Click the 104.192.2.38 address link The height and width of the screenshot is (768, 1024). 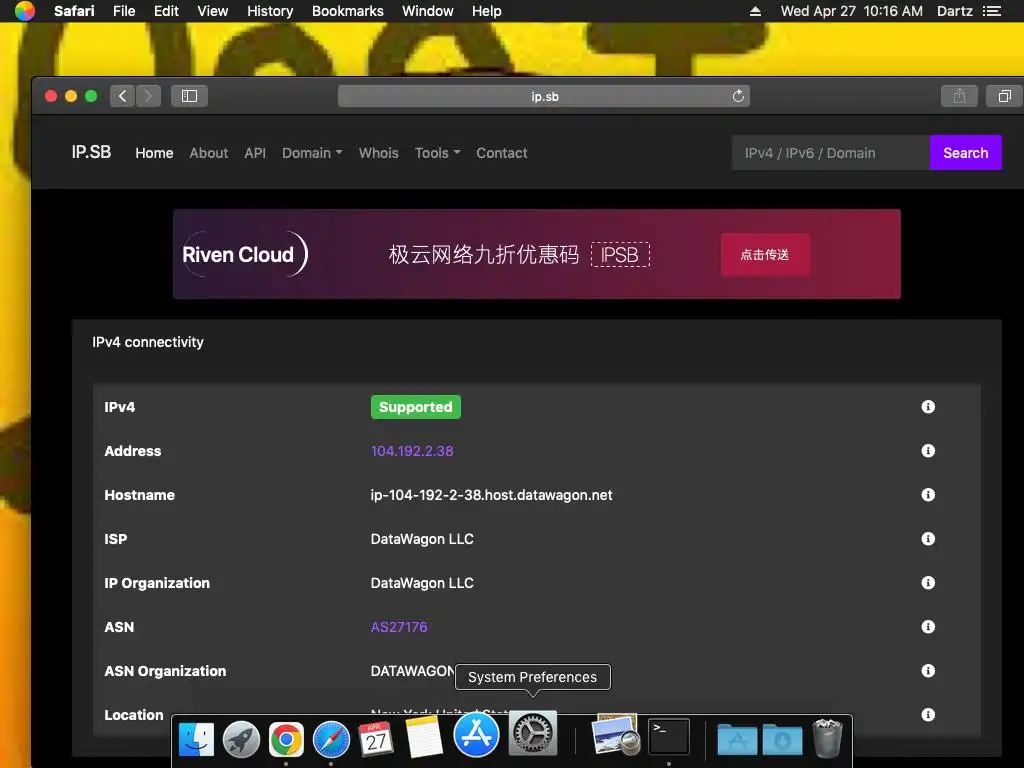[412, 451]
